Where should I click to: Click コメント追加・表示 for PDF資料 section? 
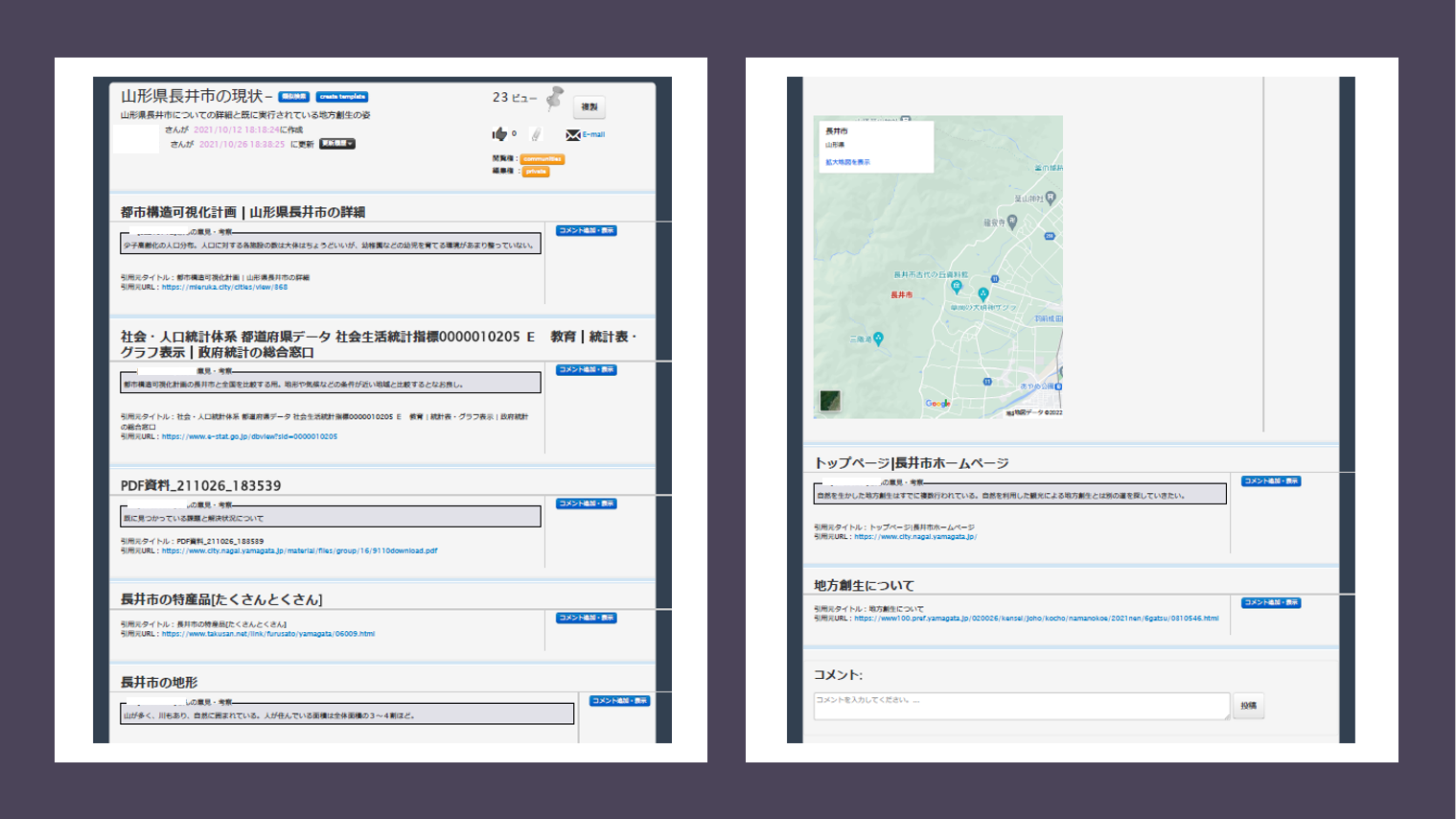point(586,503)
